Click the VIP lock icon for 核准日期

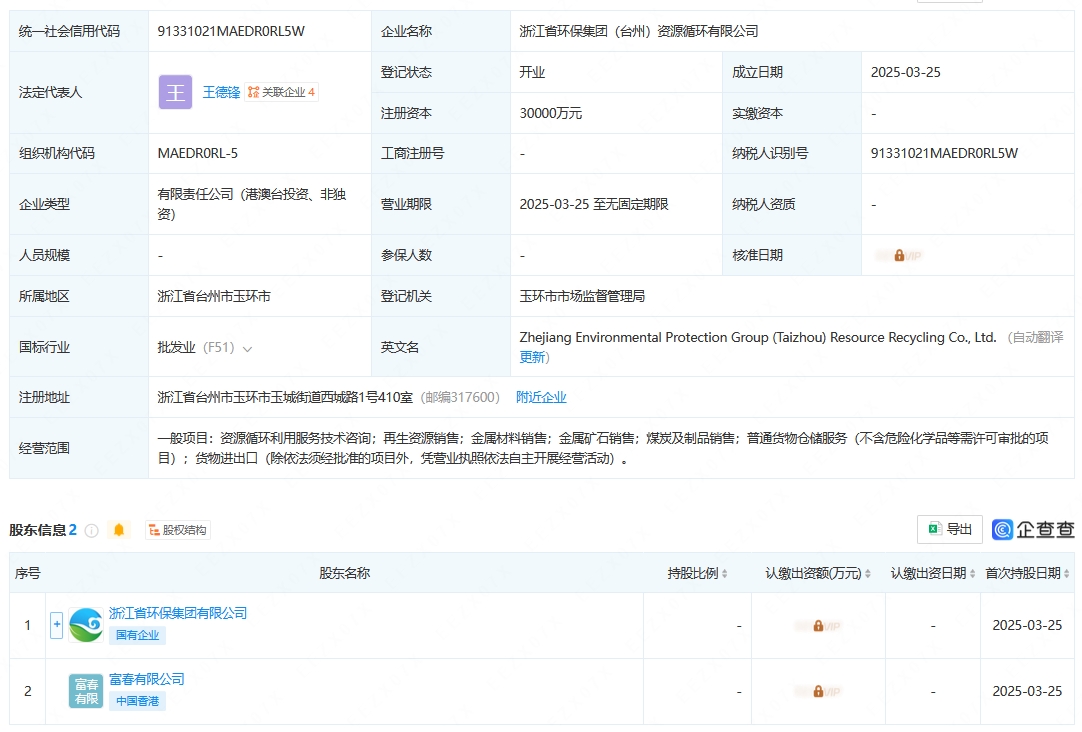pos(899,256)
